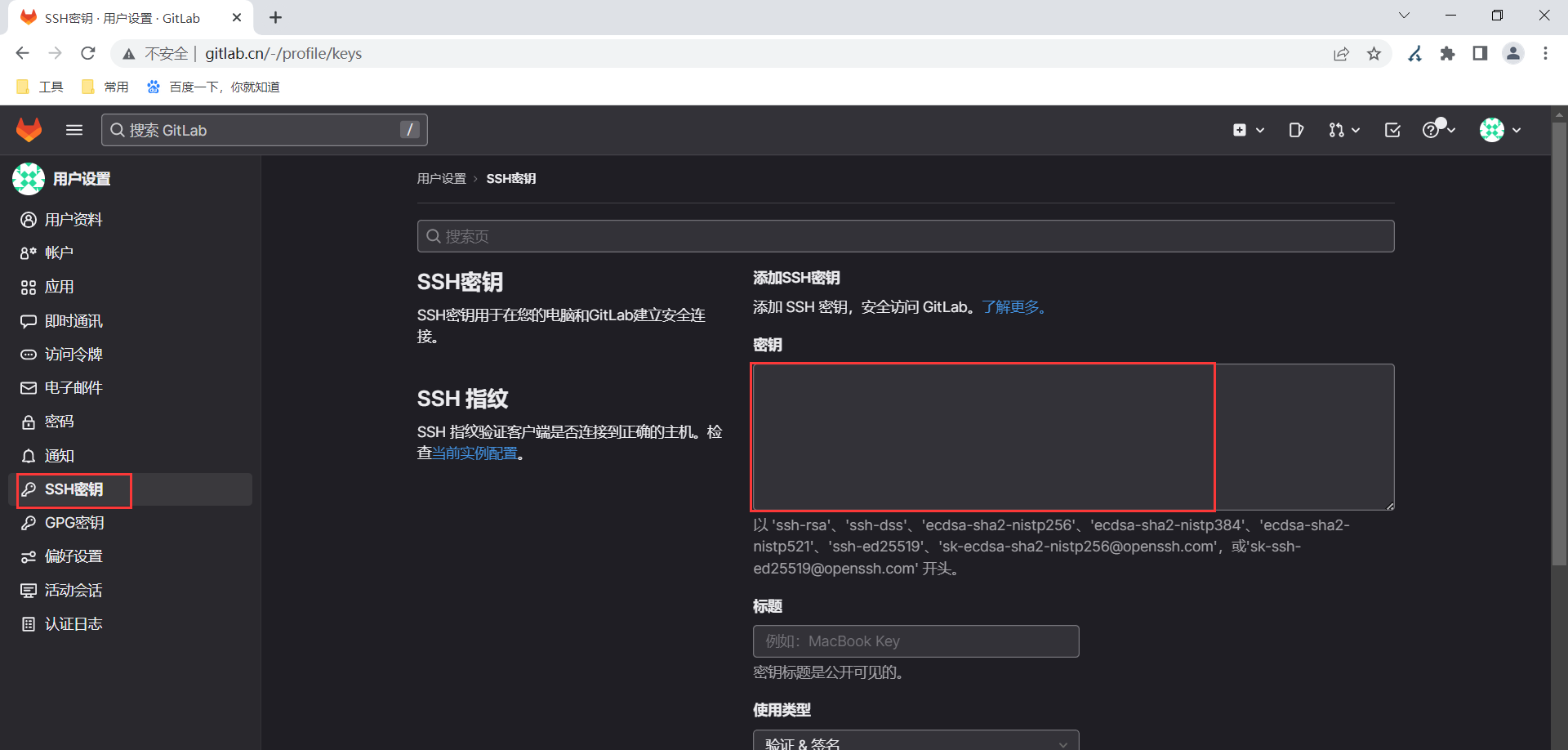Open the tab search chevron
The height and width of the screenshot is (750, 1568).
point(1405,16)
